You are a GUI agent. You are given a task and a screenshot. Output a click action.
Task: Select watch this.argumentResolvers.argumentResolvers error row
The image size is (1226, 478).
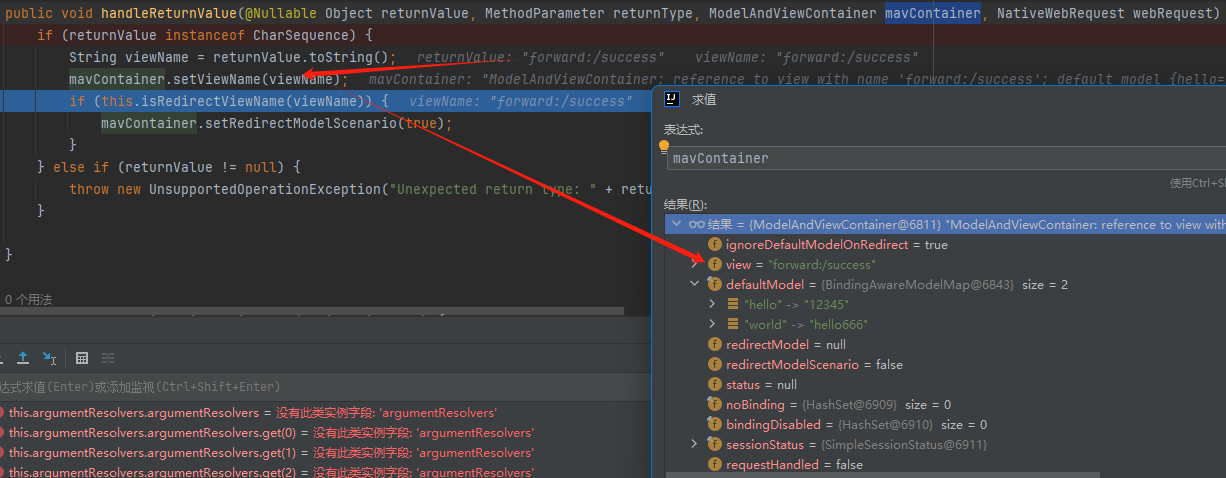click(x=325, y=412)
